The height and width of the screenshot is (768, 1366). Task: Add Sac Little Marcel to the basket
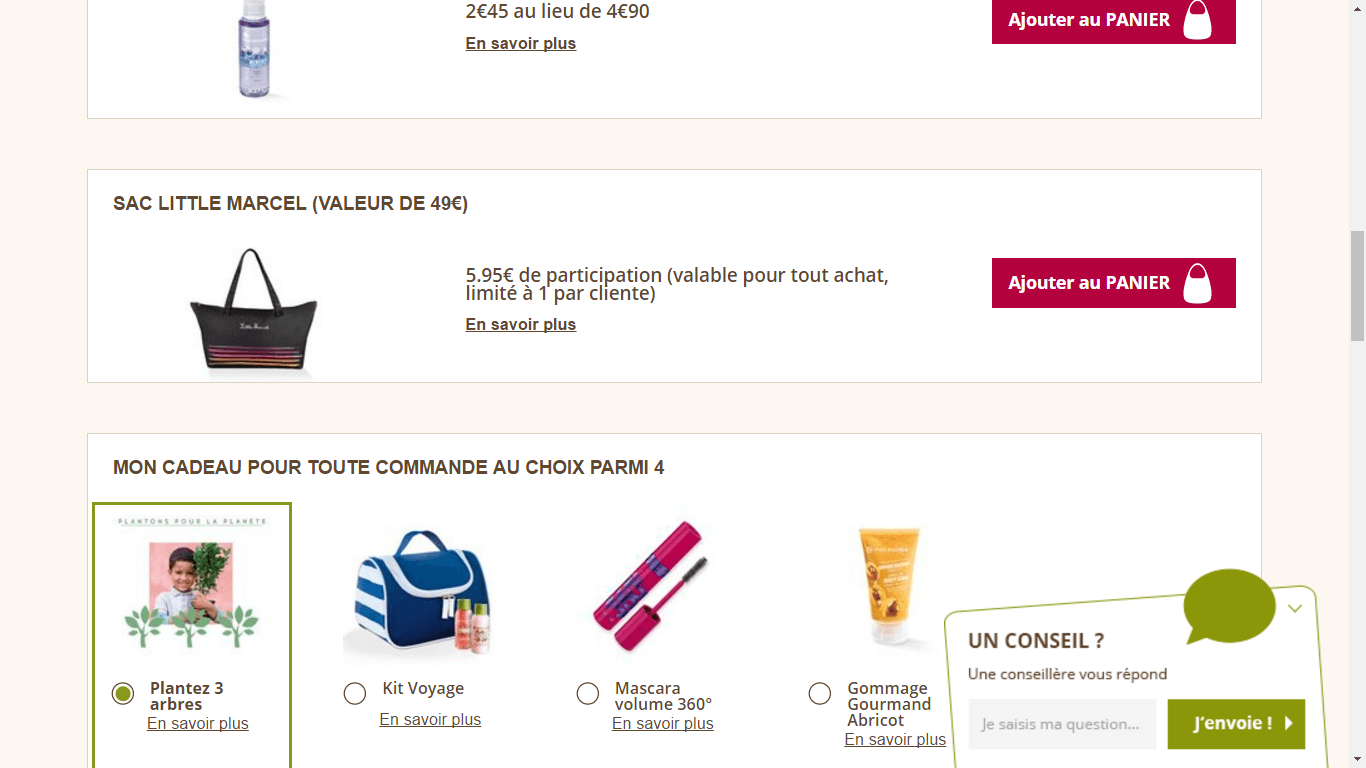click(1088, 283)
